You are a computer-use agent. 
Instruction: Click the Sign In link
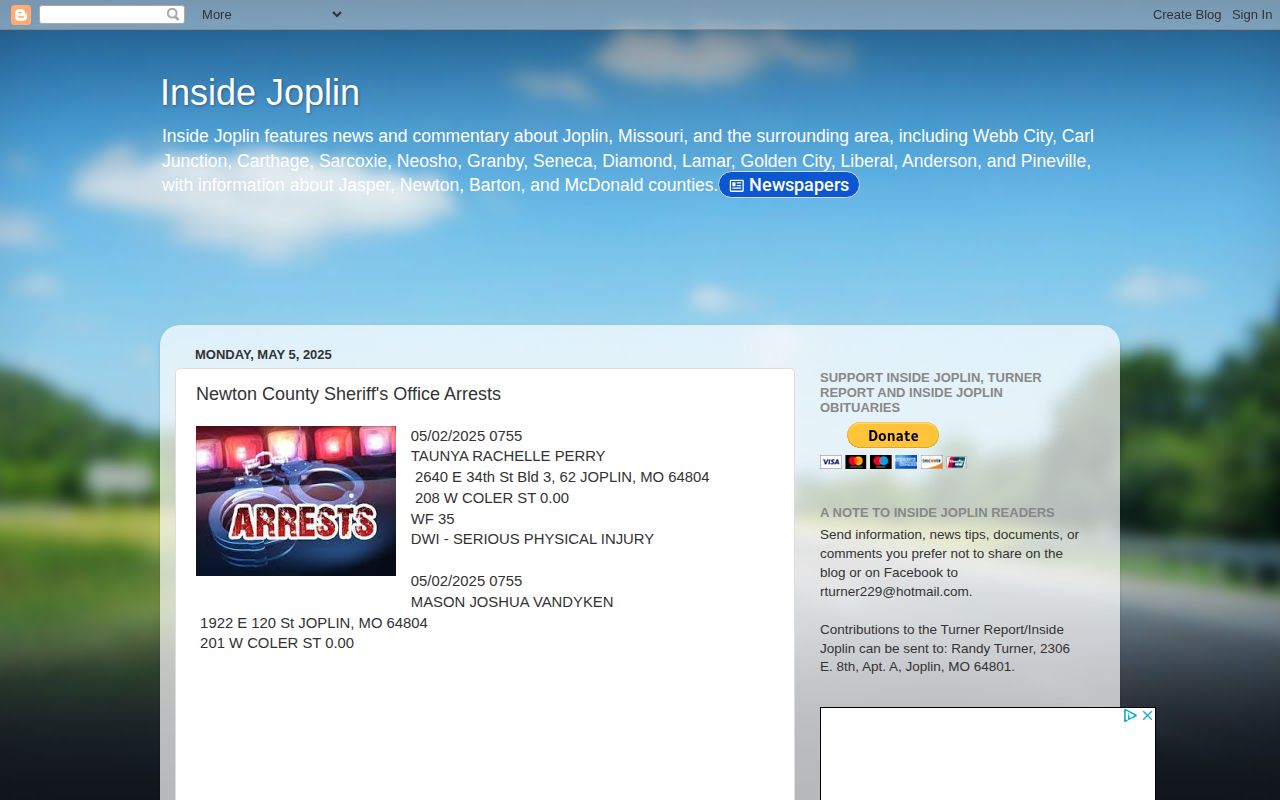tap(1252, 14)
